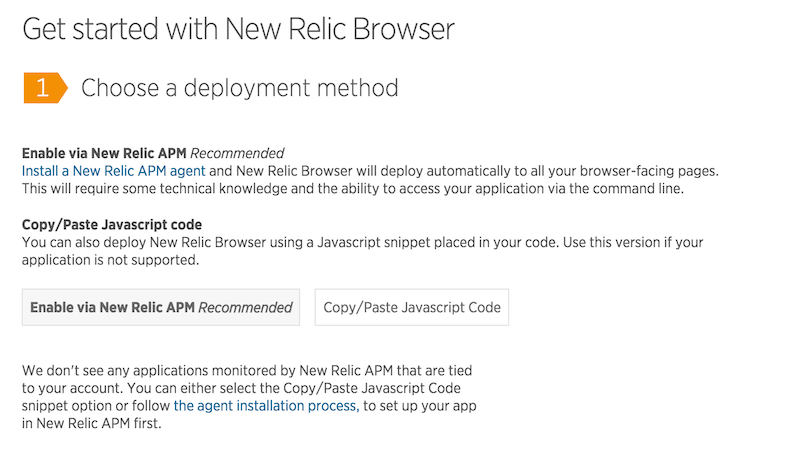The height and width of the screenshot is (451, 800).
Task: Click the orange step 1 arrow badge
Action: point(45,88)
